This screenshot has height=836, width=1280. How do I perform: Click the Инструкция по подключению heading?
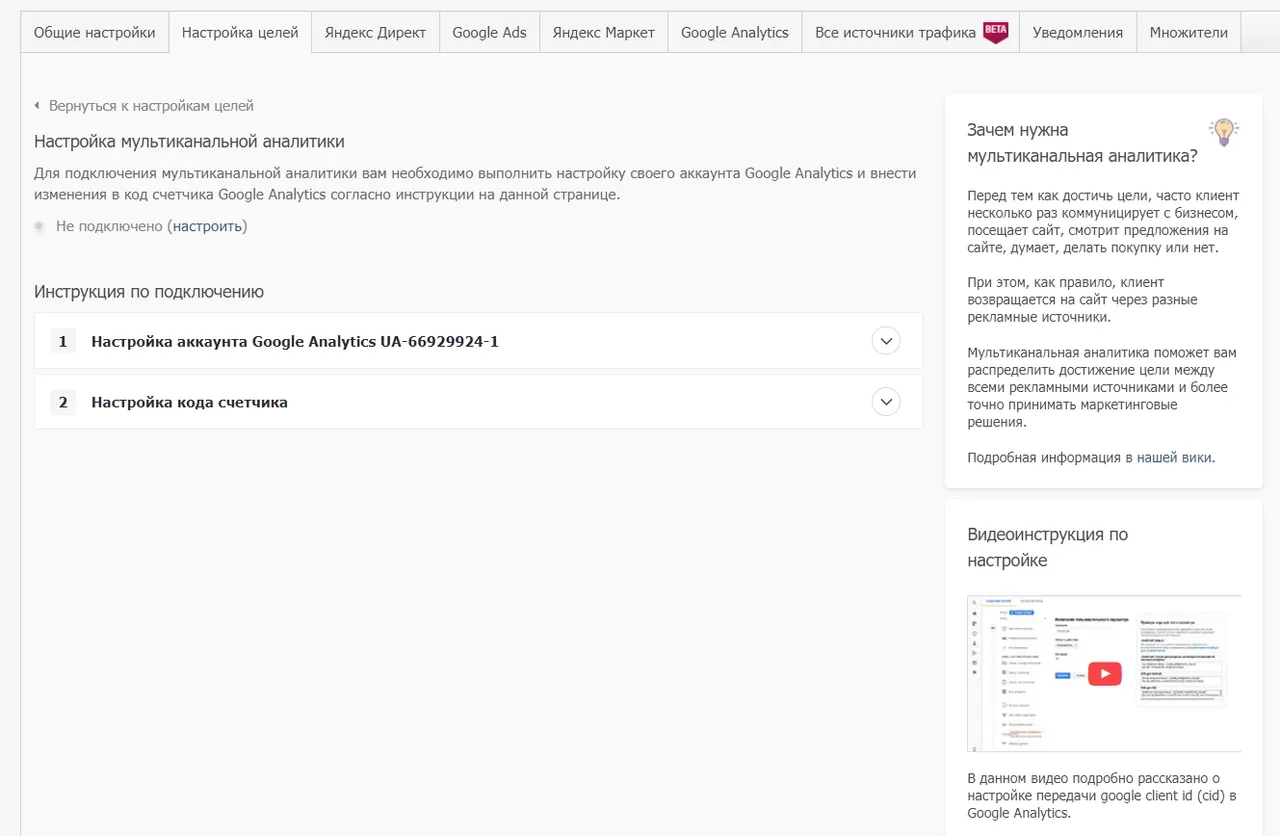coord(149,292)
